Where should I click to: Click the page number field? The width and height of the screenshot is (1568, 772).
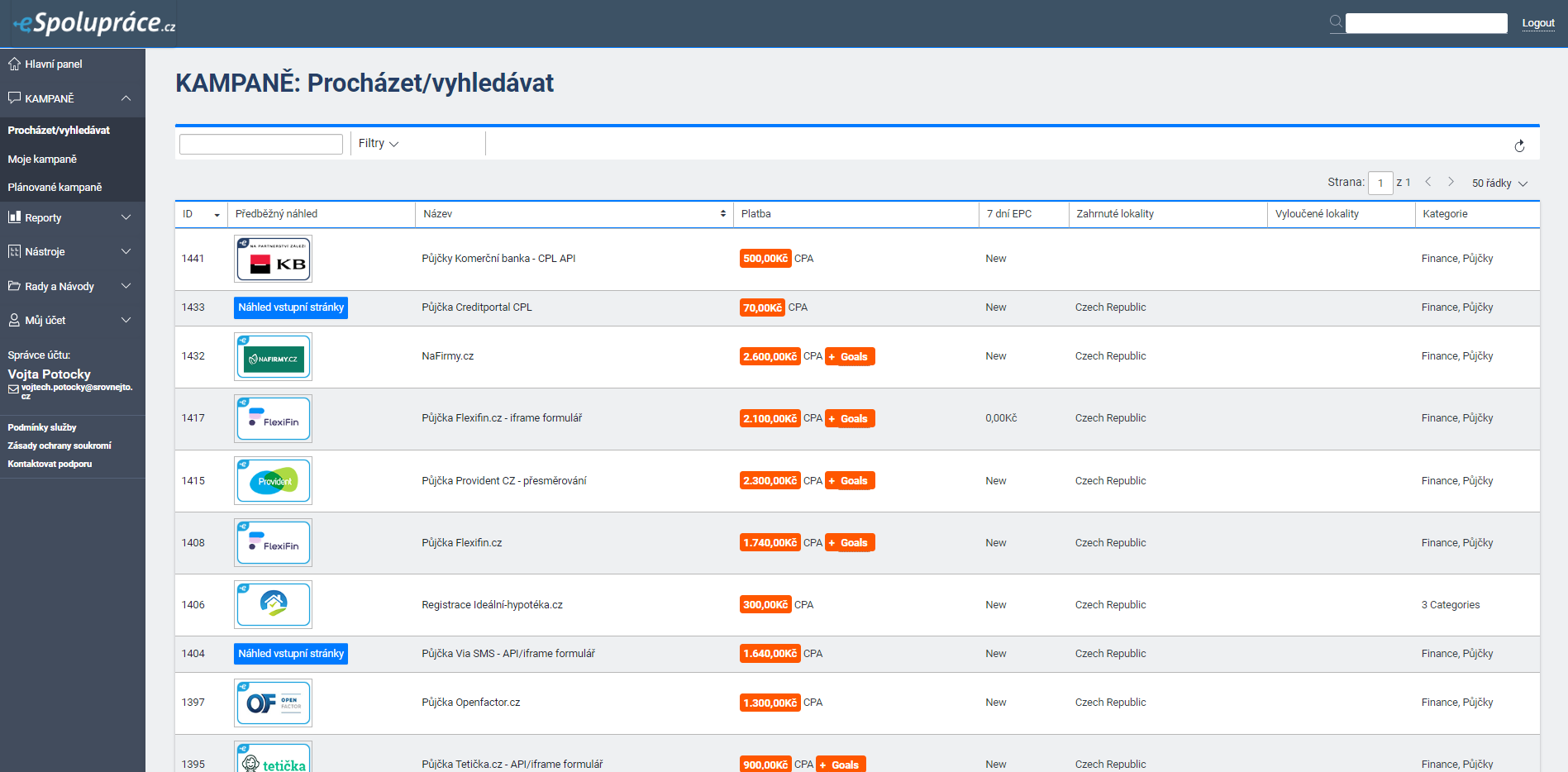1380,183
